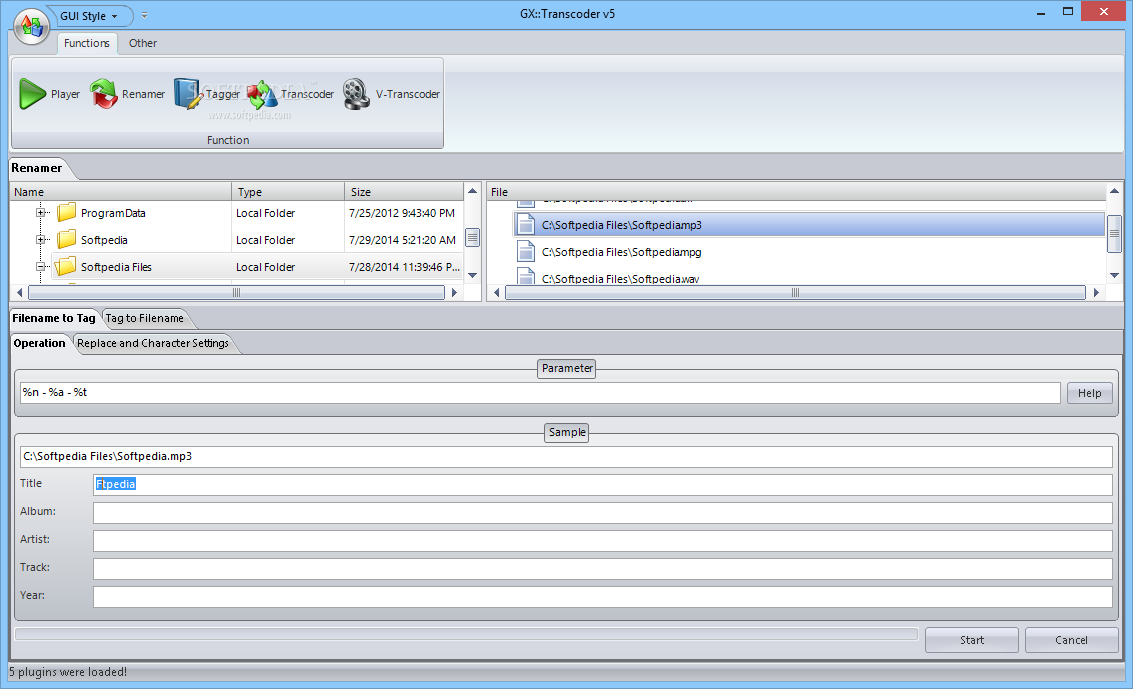Sort folder list by Type column

288,192
